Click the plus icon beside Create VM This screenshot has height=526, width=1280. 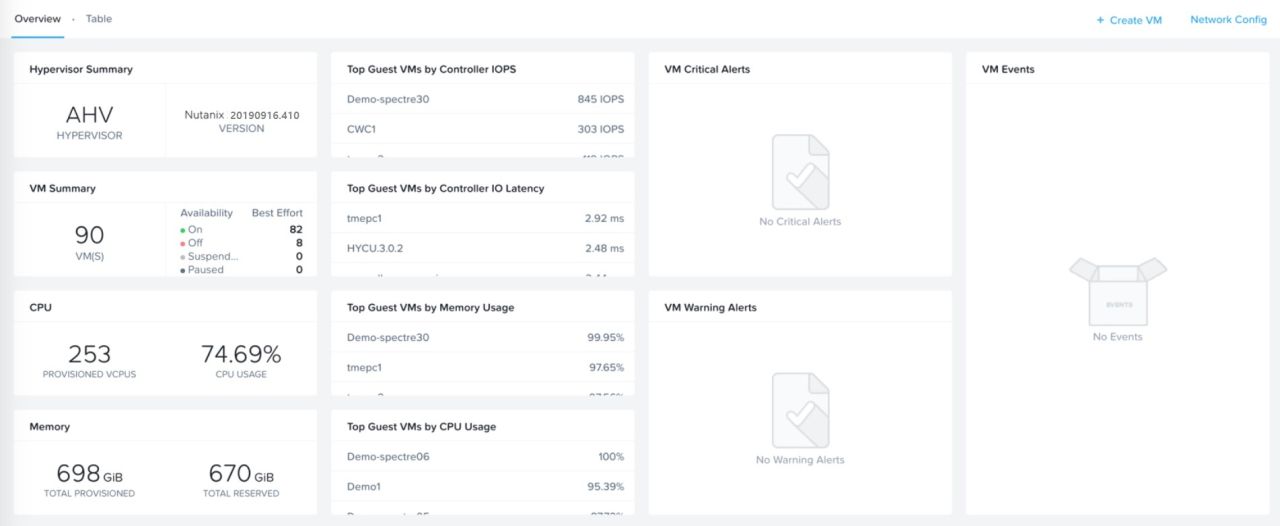[x=1100, y=20]
